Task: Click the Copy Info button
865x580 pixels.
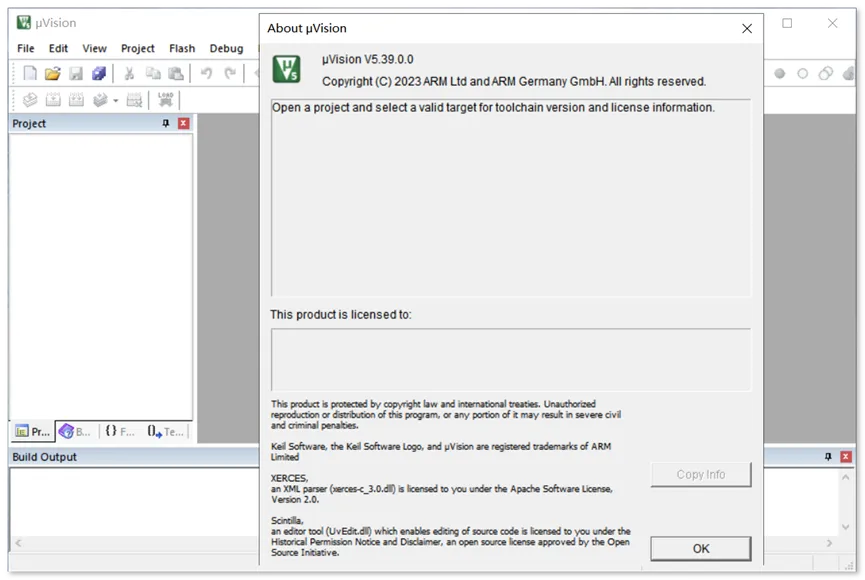Action: coord(701,475)
